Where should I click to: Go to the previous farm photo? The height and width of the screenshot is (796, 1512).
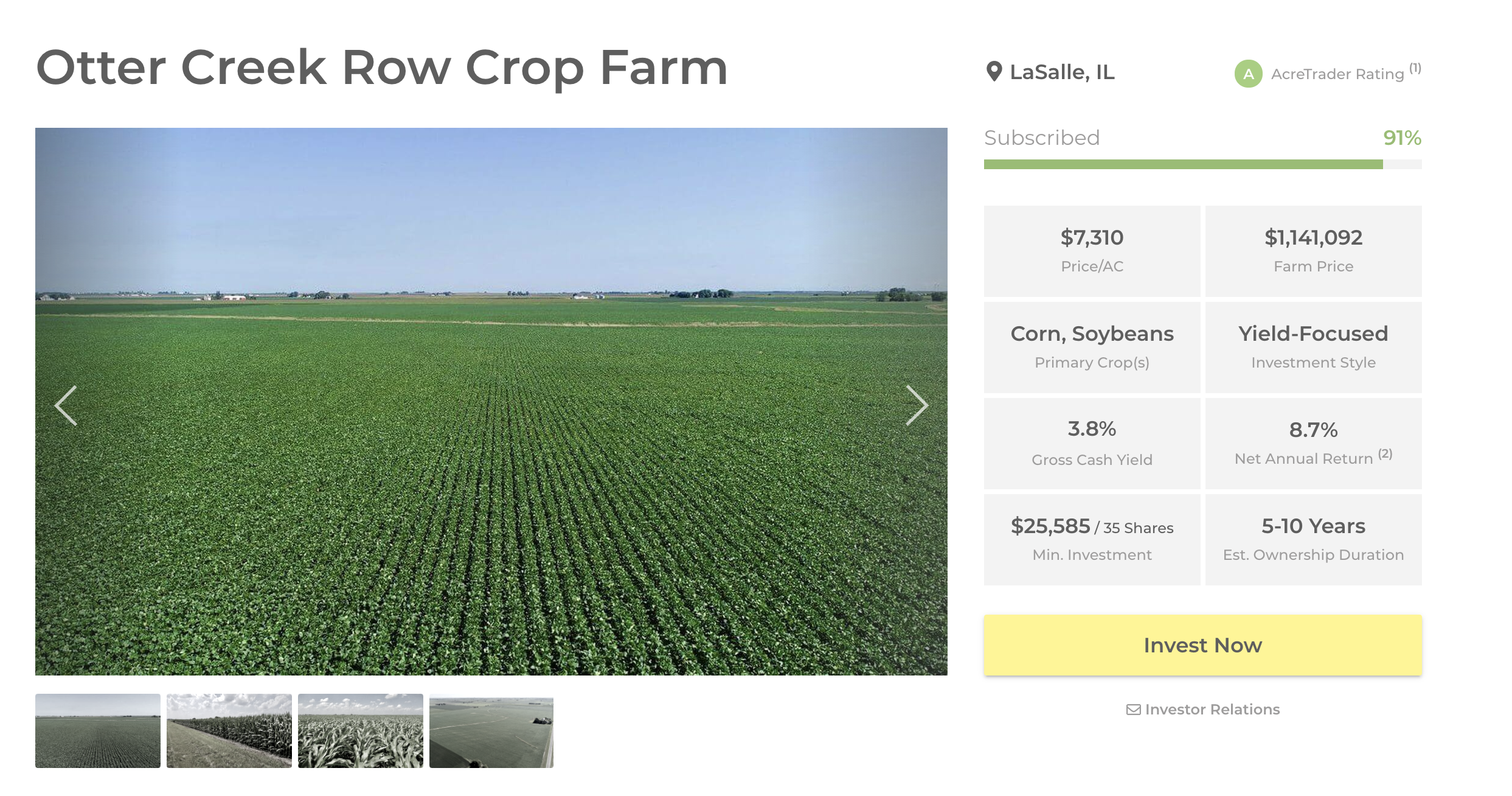pyautogui.click(x=66, y=405)
